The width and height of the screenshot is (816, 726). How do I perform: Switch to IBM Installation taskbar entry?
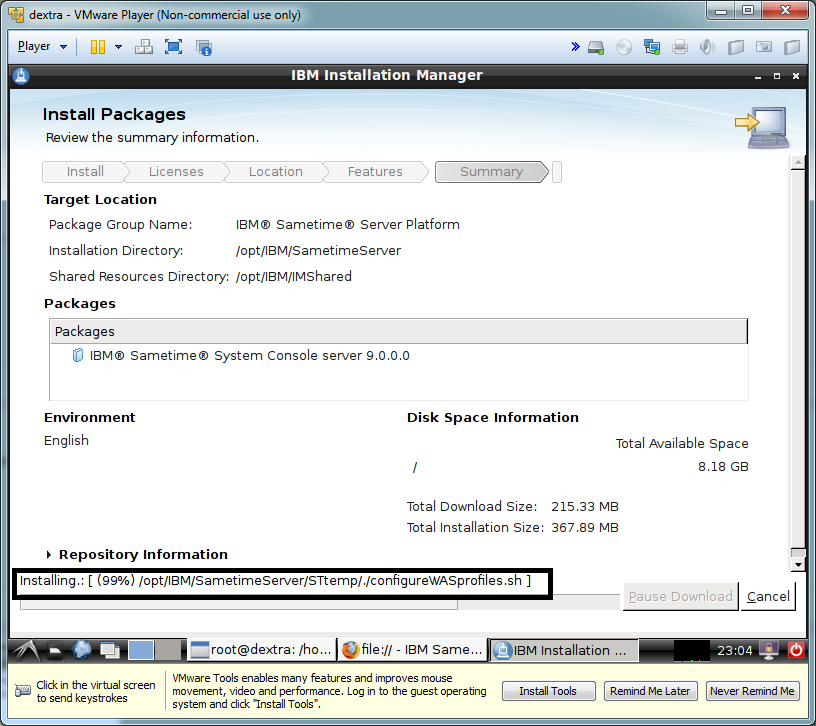pos(564,651)
